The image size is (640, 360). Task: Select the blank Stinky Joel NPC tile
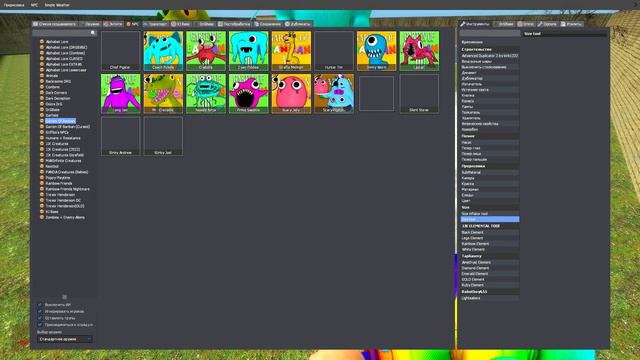point(163,136)
